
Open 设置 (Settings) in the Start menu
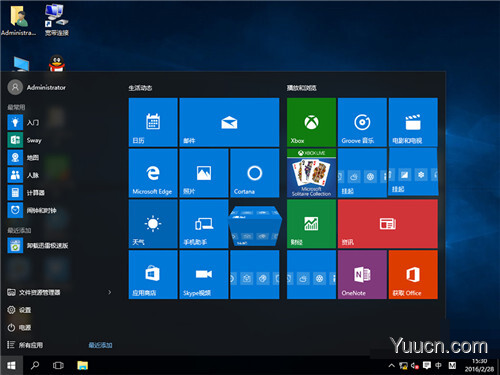coord(19,310)
